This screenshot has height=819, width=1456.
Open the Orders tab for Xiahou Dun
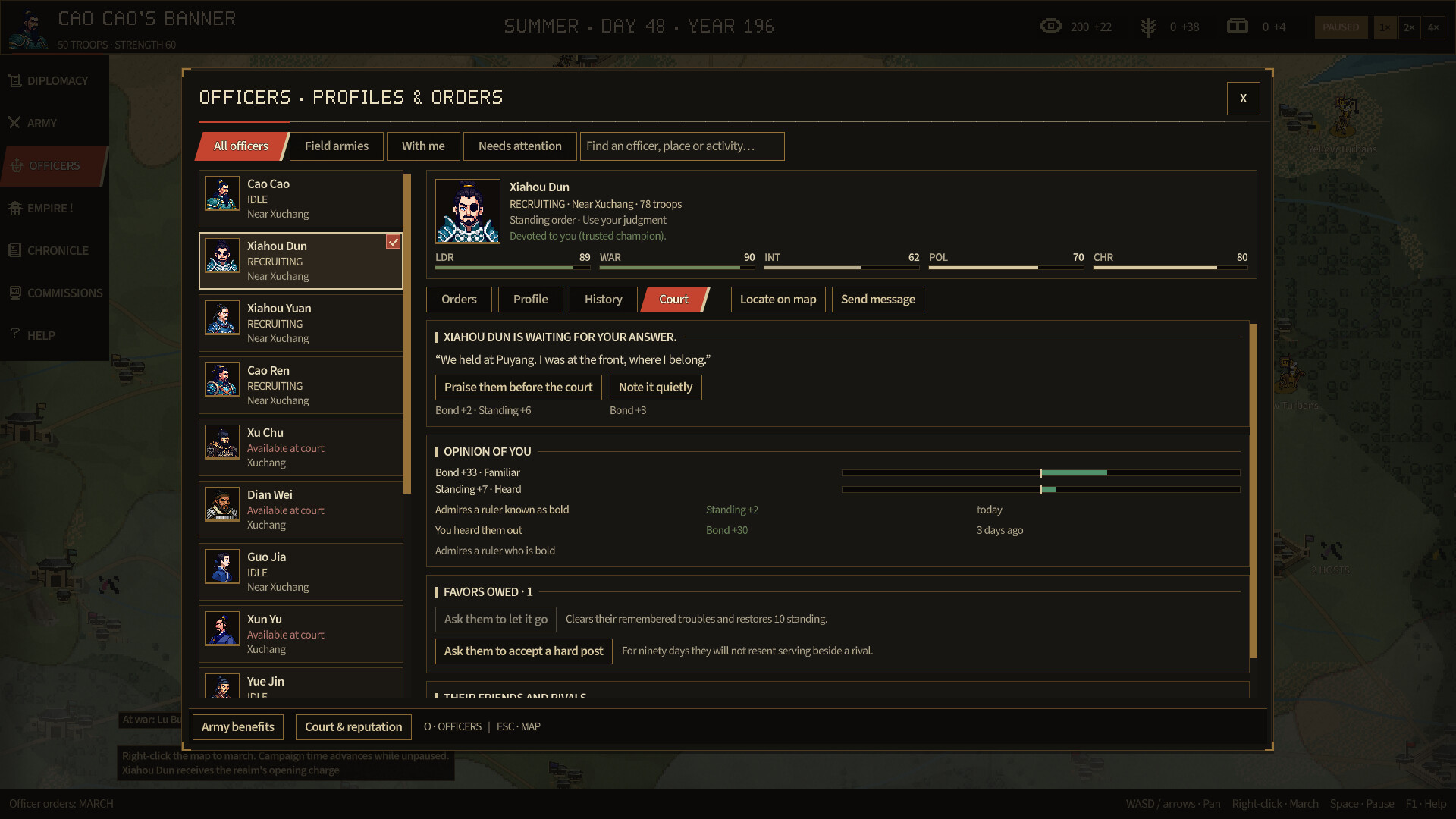(459, 300)
